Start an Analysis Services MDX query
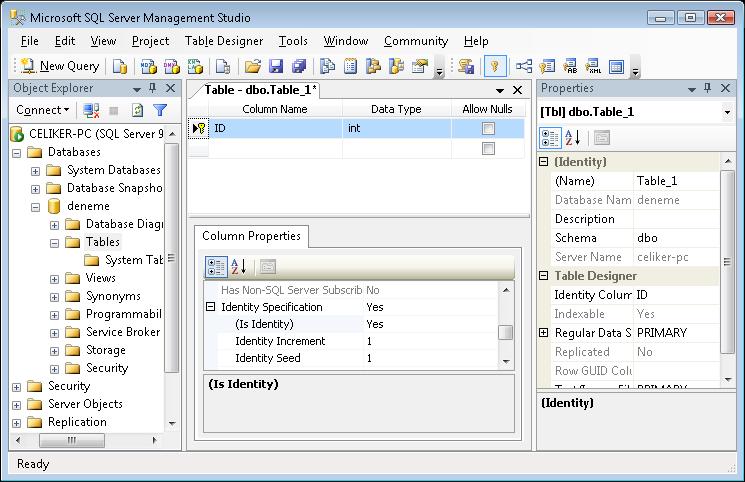Screen dimensions: 745x482 148,66
